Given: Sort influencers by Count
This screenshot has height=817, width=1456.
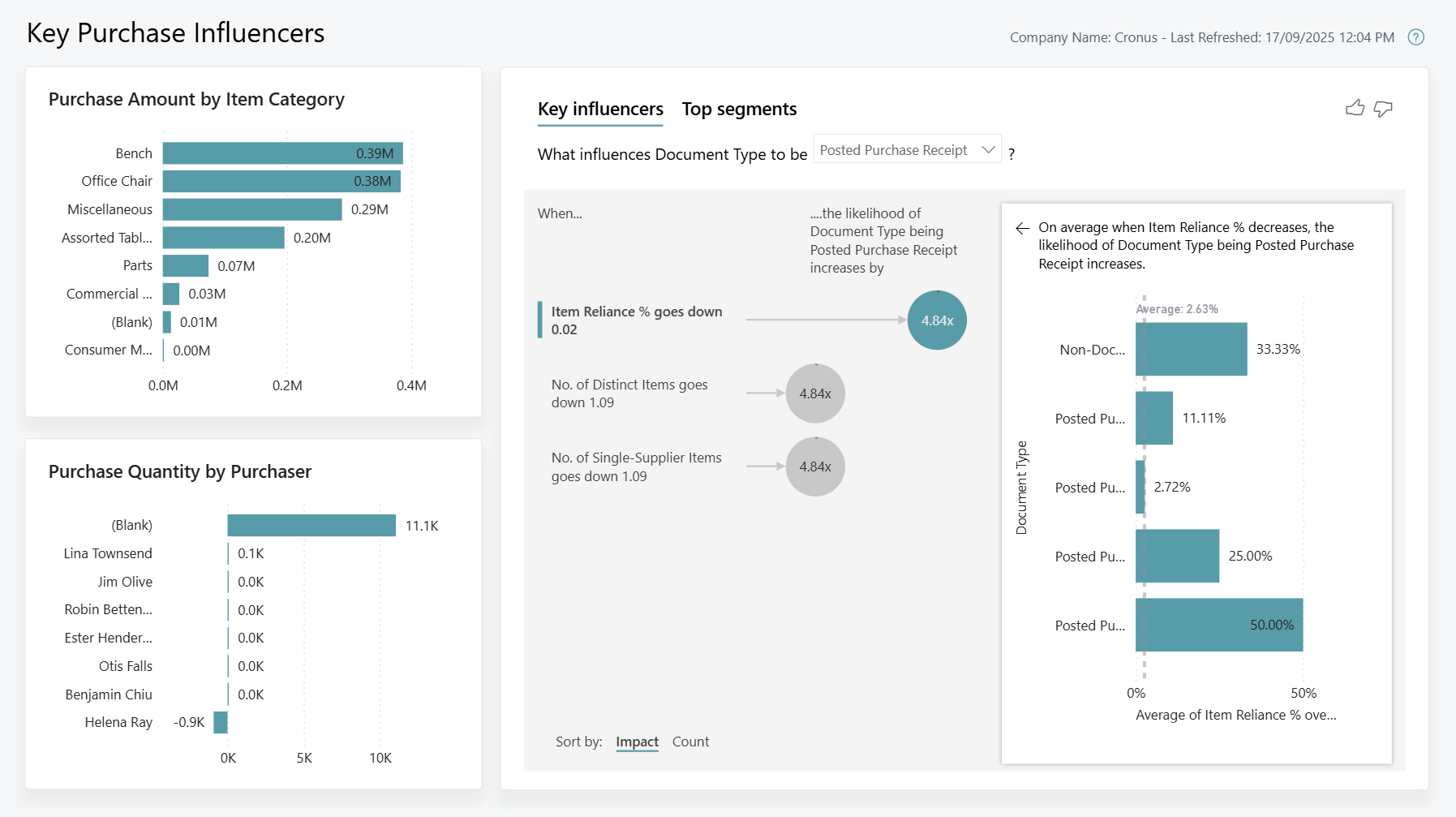Looking at the screenshot, I should pos(689,741).
